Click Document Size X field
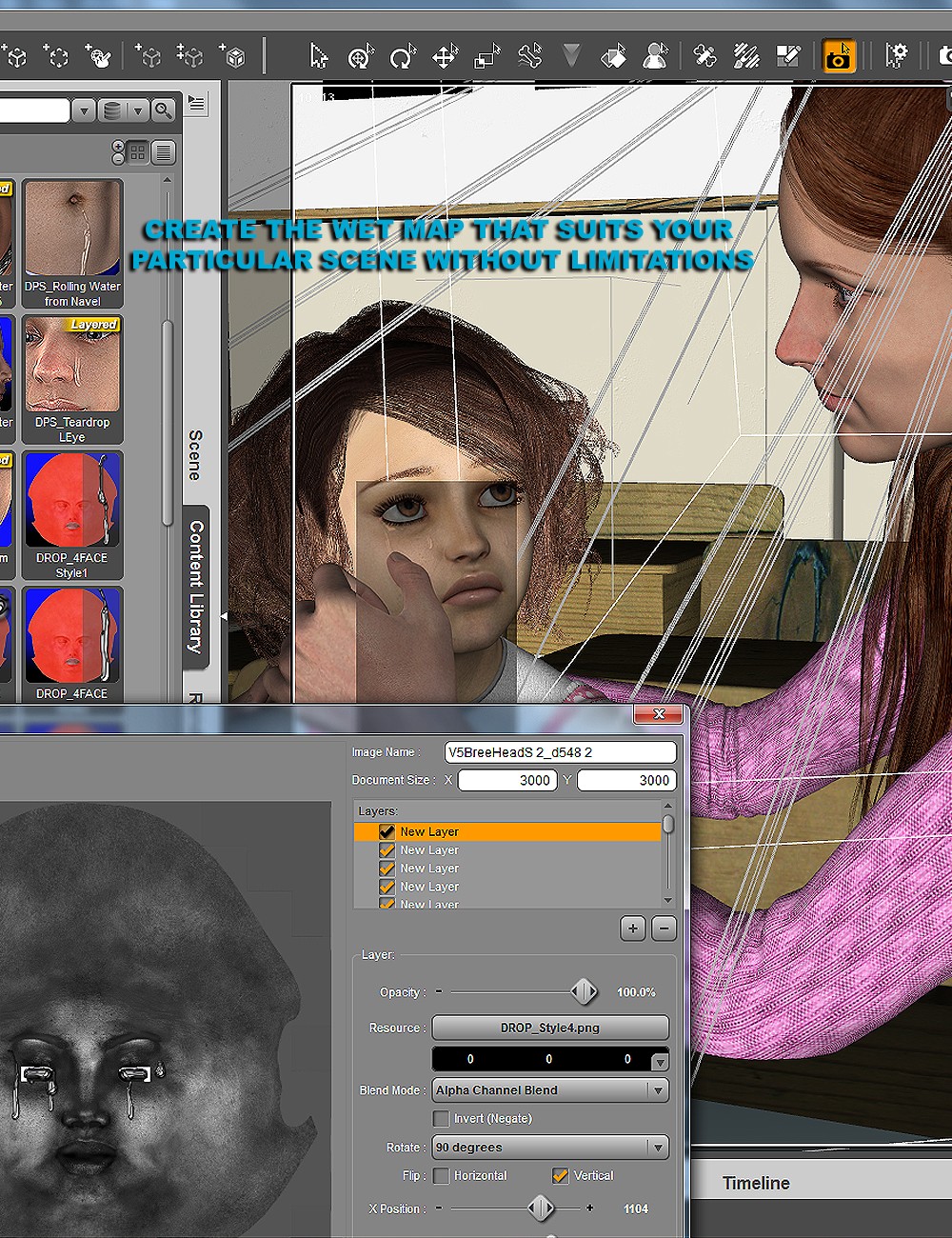 point(507,780)
